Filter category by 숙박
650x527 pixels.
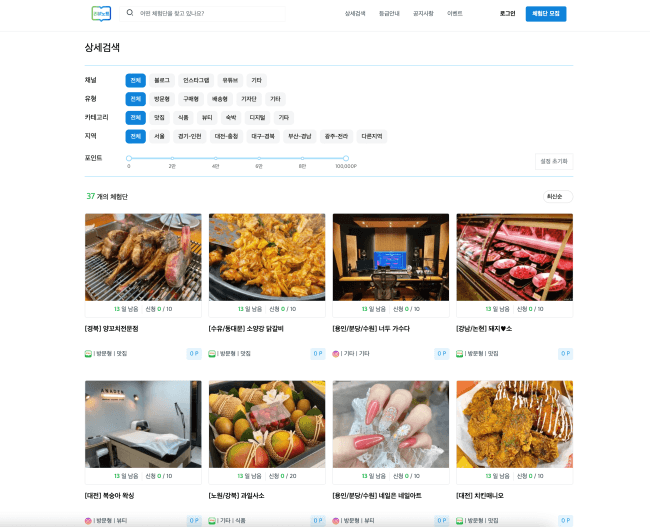pyautogui.click(x=231, y=118)
